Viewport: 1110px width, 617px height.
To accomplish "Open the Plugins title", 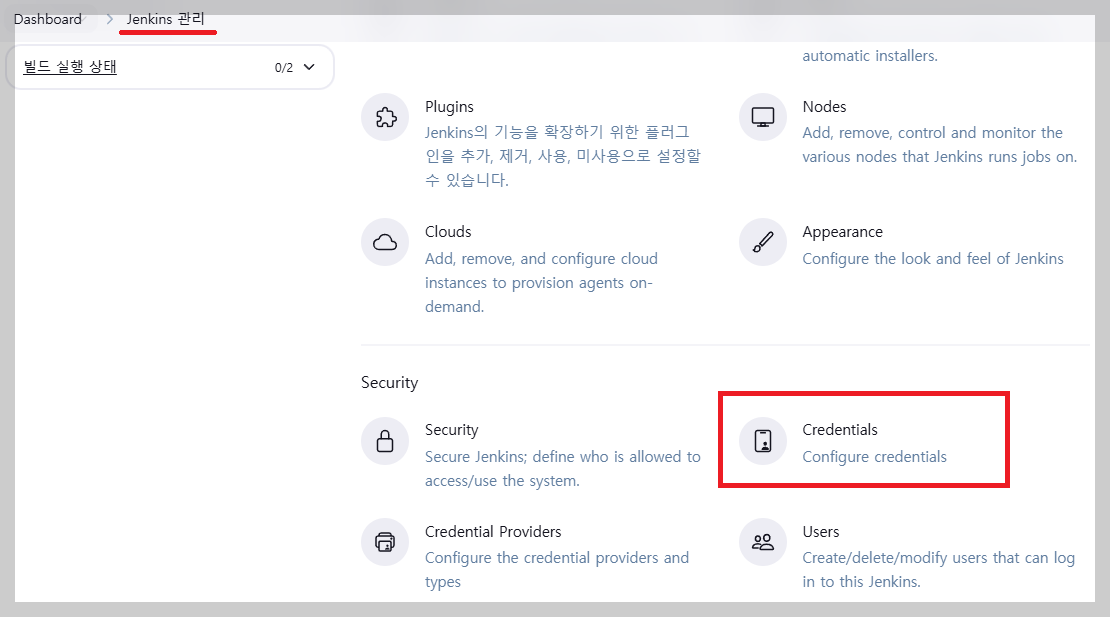I will click(x=449, y=107).
